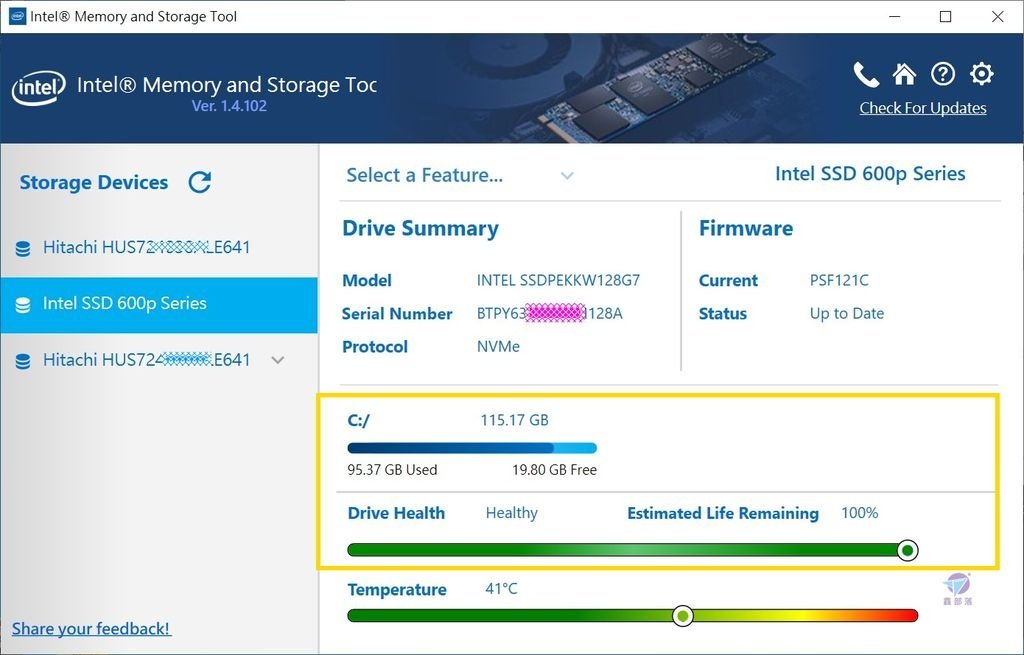This screenshot has width=1024, height=655.
Task: Open the phone contact support icon
Action: coord(866,75)
